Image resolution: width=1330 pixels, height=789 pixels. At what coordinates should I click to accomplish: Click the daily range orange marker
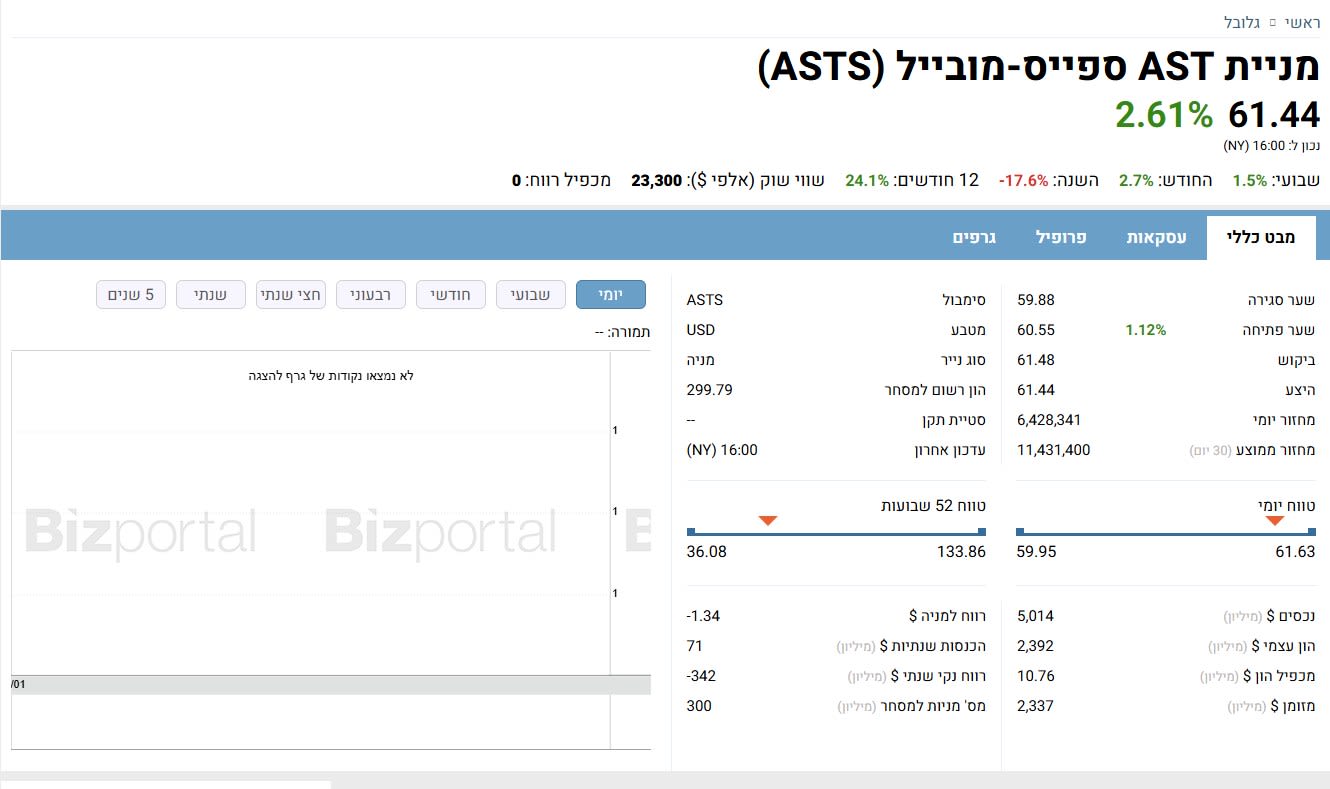pyautogui.click(x=1275, y=520)
